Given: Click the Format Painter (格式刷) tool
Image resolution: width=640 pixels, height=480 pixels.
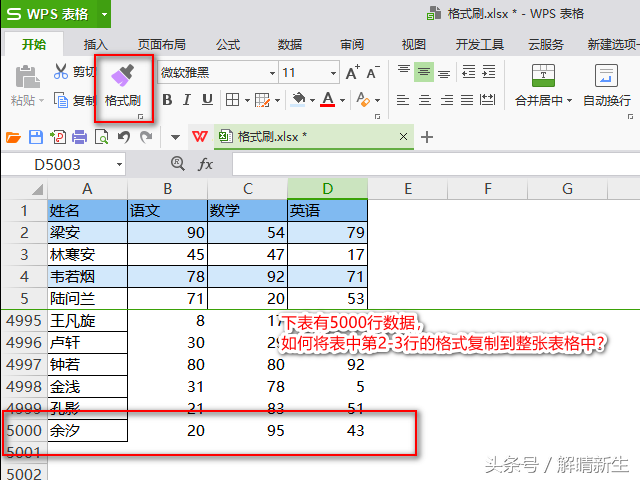Looking at the screenshot, I should click(122, 86).
